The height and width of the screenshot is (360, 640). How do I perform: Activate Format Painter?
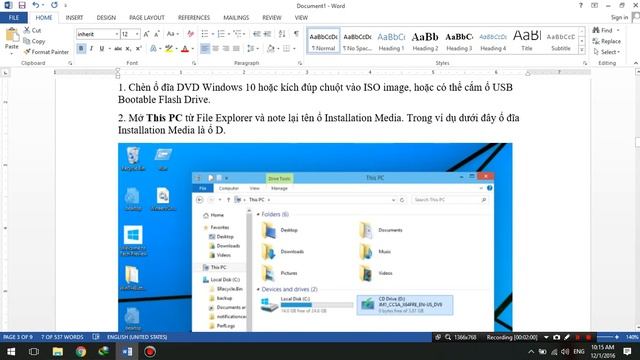point(47,52)
